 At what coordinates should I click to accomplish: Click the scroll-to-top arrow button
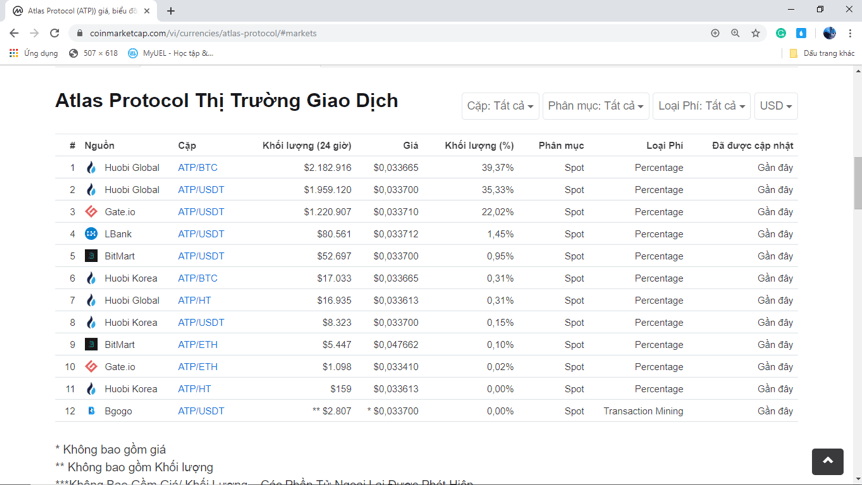click(x=827, y=461)
